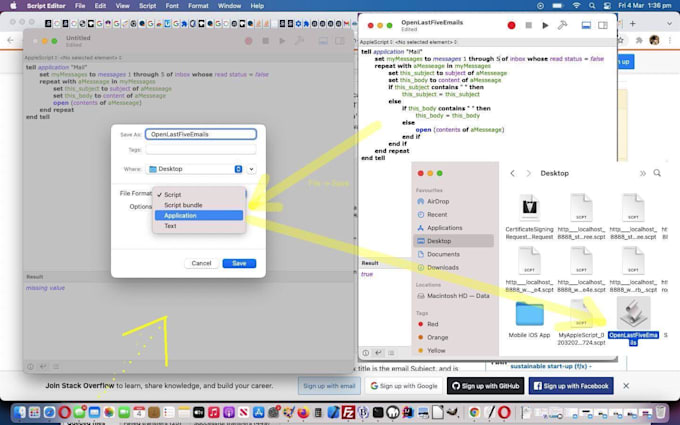Viewport: 680px width, 425px height.
Task: Go back with Finder's left chevron
Action: coord(513,173)
